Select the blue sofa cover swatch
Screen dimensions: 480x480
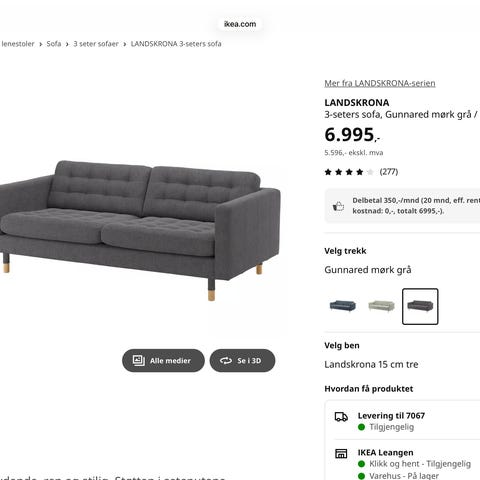(x=343, y=306)
